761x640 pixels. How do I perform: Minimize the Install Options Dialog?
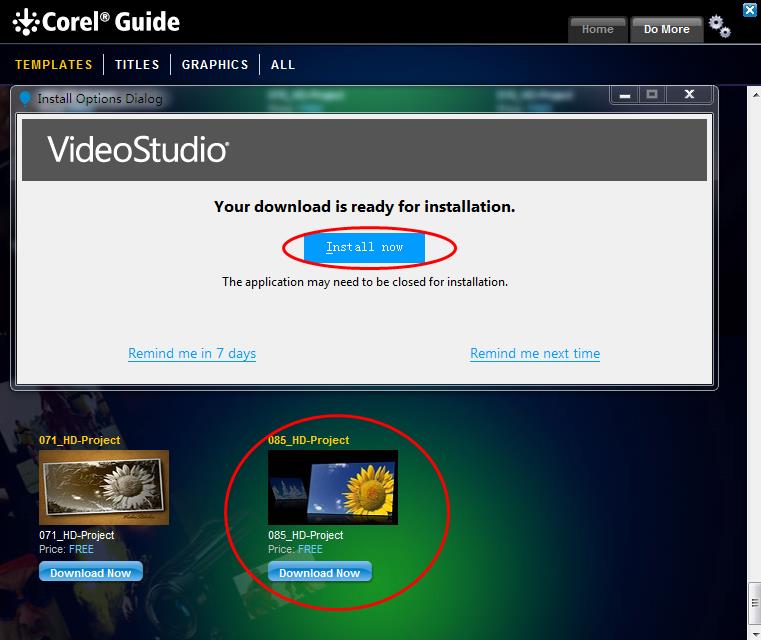pos(625,95)
